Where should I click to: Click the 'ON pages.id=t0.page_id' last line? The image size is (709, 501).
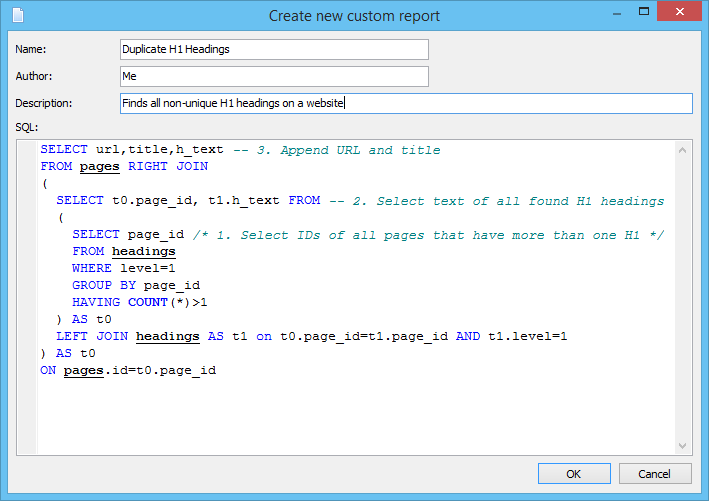[128, 370]
